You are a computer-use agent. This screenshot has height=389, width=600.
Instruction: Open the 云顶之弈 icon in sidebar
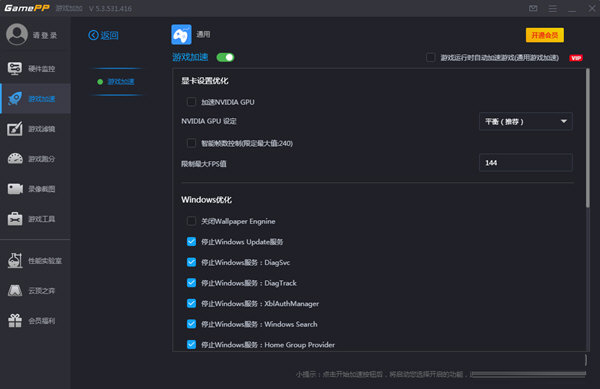pos(15,290)
